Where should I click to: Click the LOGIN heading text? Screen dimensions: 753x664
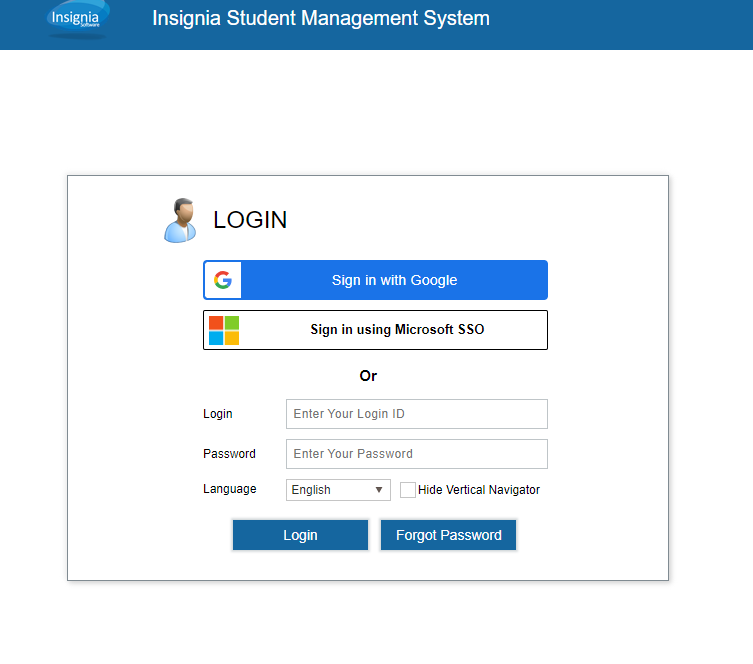250,220
